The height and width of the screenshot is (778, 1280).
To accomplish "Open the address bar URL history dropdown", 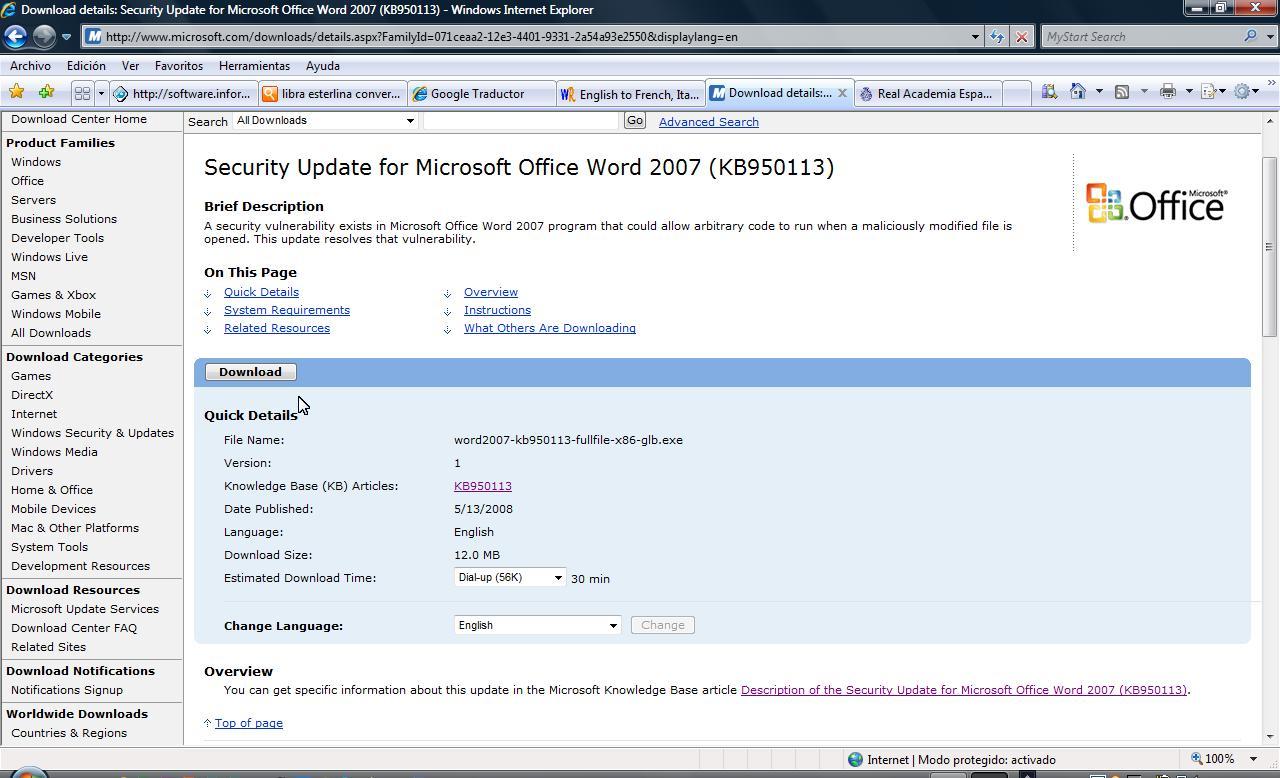I will (975, 37).
